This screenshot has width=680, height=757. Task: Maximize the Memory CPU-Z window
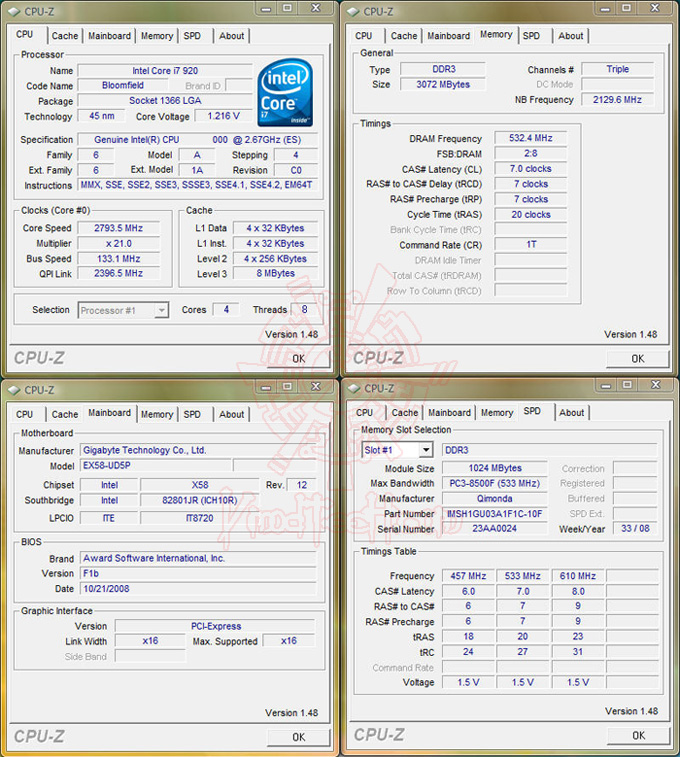pyautogui.click(x=626, y=8)
